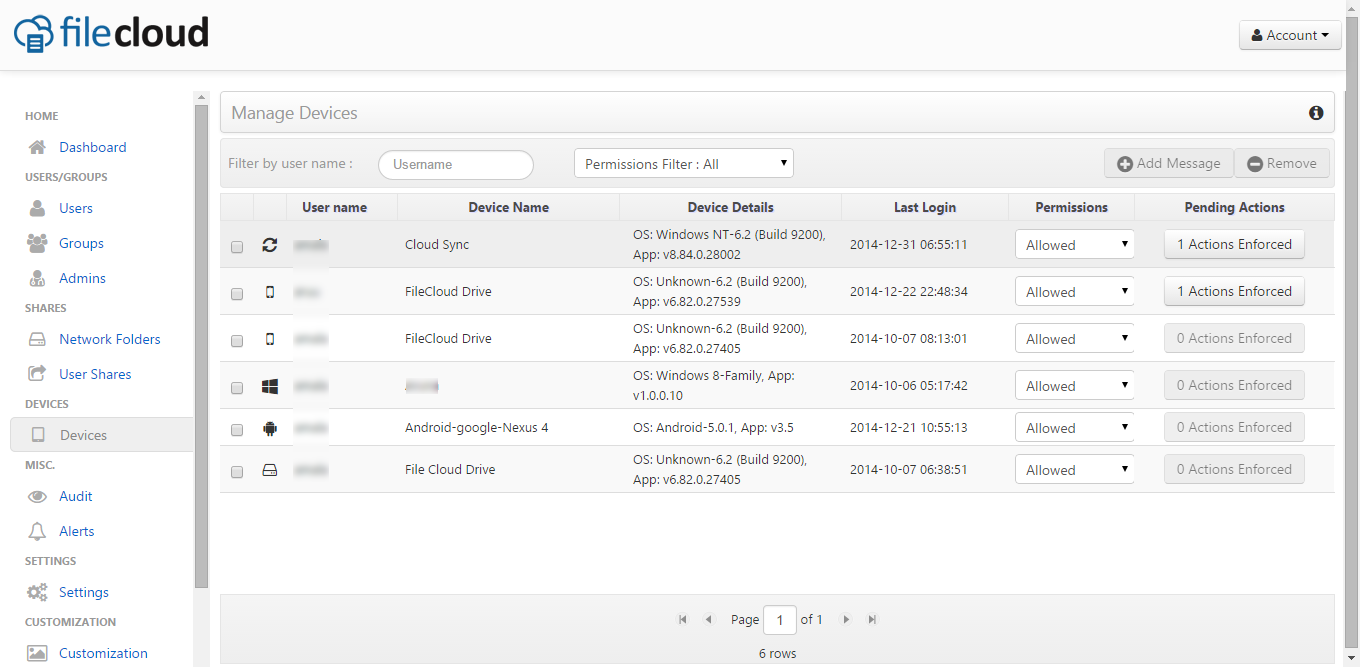Click the Add Message button
This screenshot has height=667, width=1360.
pyautogui.click(x=1169, y=163)
